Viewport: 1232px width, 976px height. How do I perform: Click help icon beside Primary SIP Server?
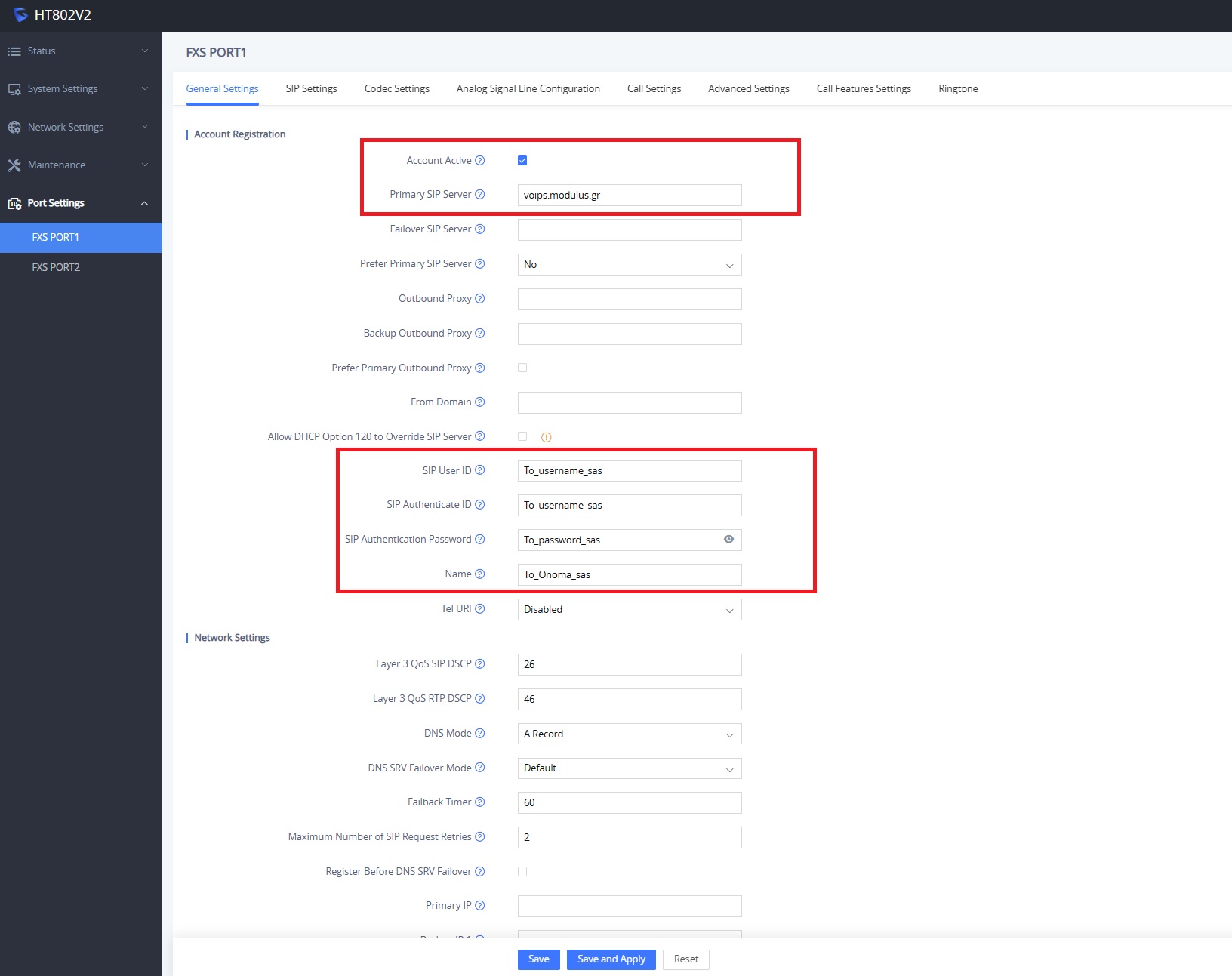(x=479, y=194)
